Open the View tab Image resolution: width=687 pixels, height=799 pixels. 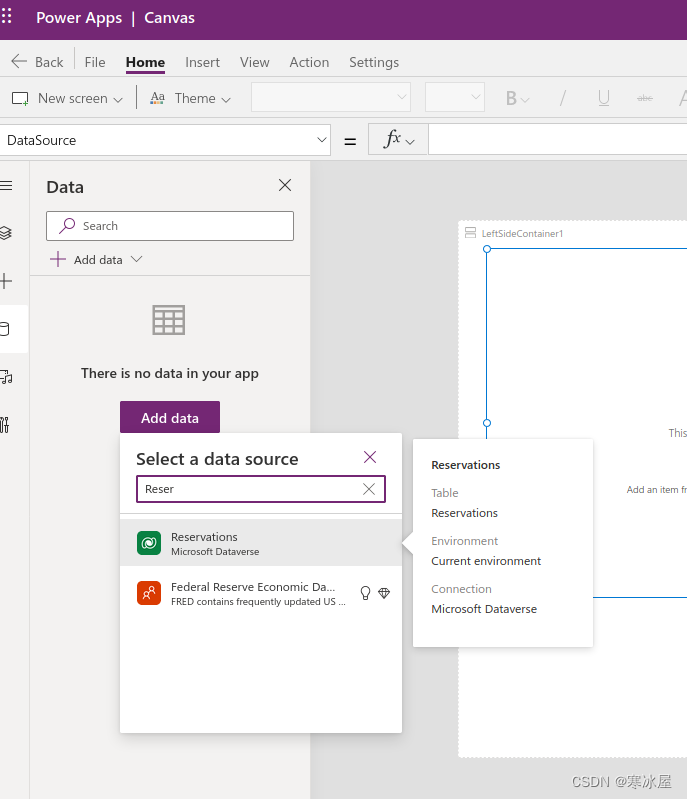(254, 62)
